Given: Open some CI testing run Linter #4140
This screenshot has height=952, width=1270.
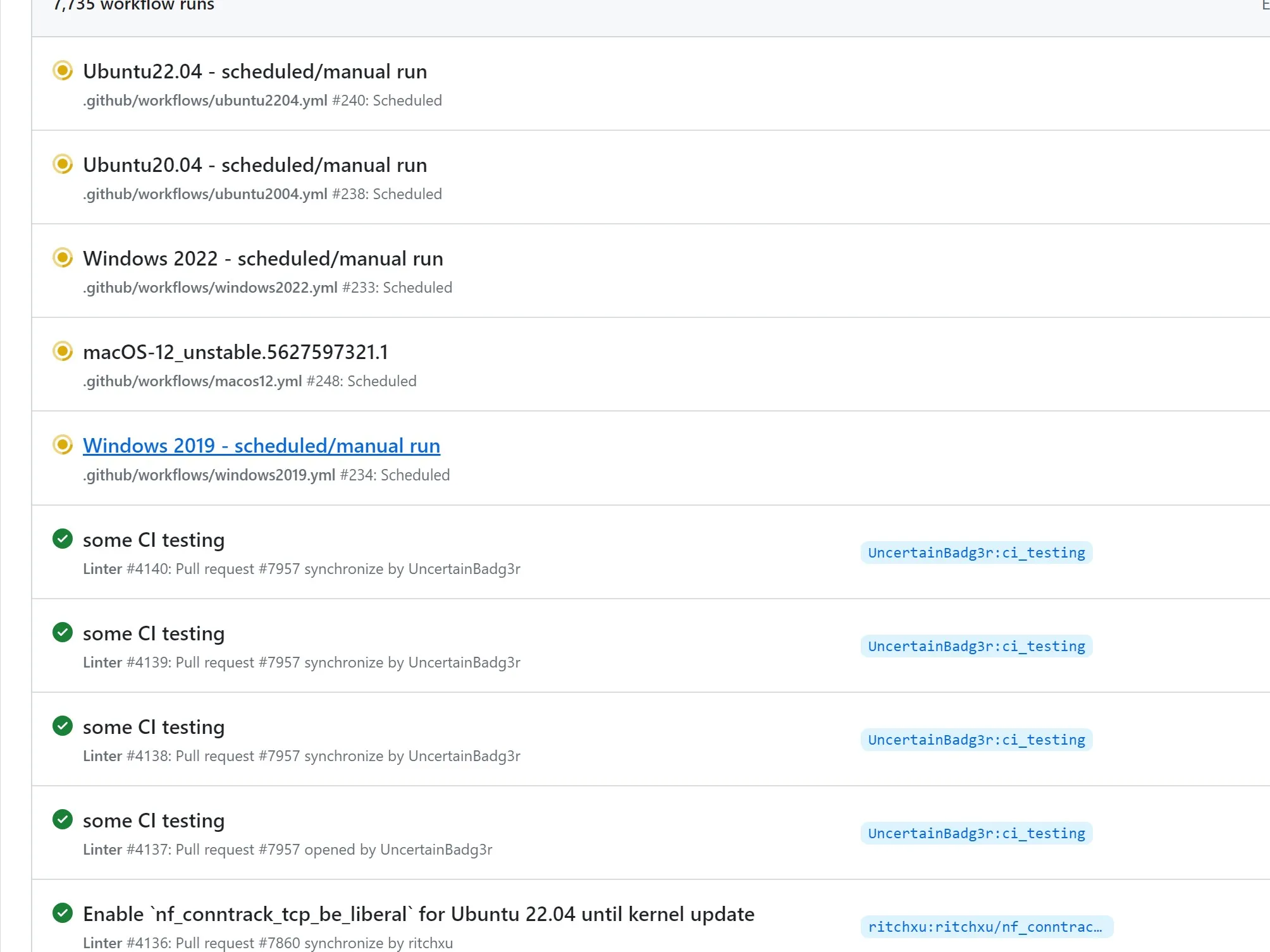Looking at the screenshot, I should [154, 540].
